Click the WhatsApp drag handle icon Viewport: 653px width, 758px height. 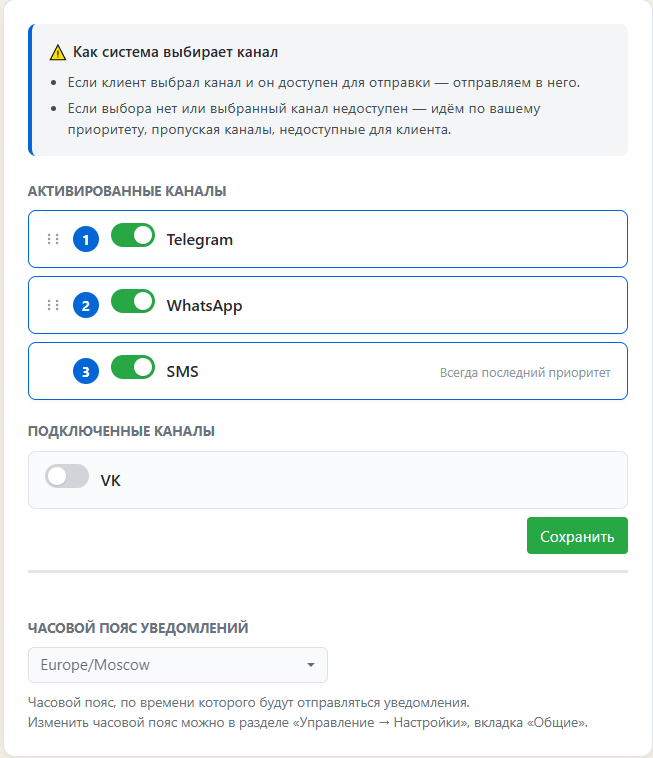pos(53,305)
